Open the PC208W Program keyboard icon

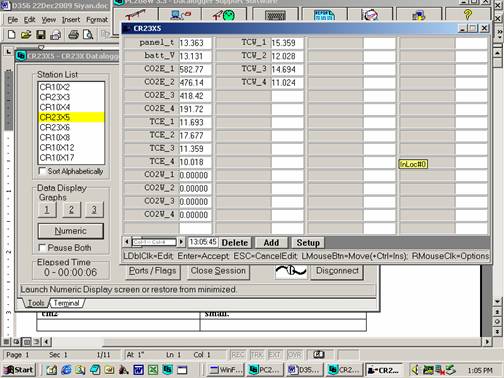tap(275, 14)
